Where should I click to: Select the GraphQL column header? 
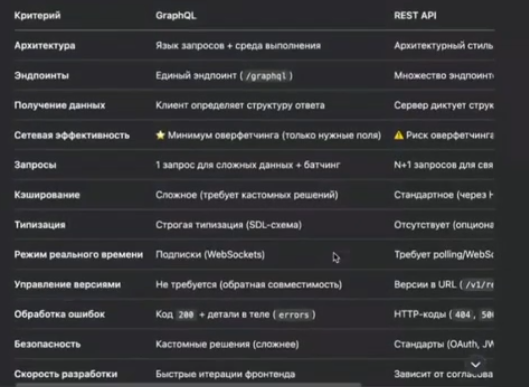(176, 16)
